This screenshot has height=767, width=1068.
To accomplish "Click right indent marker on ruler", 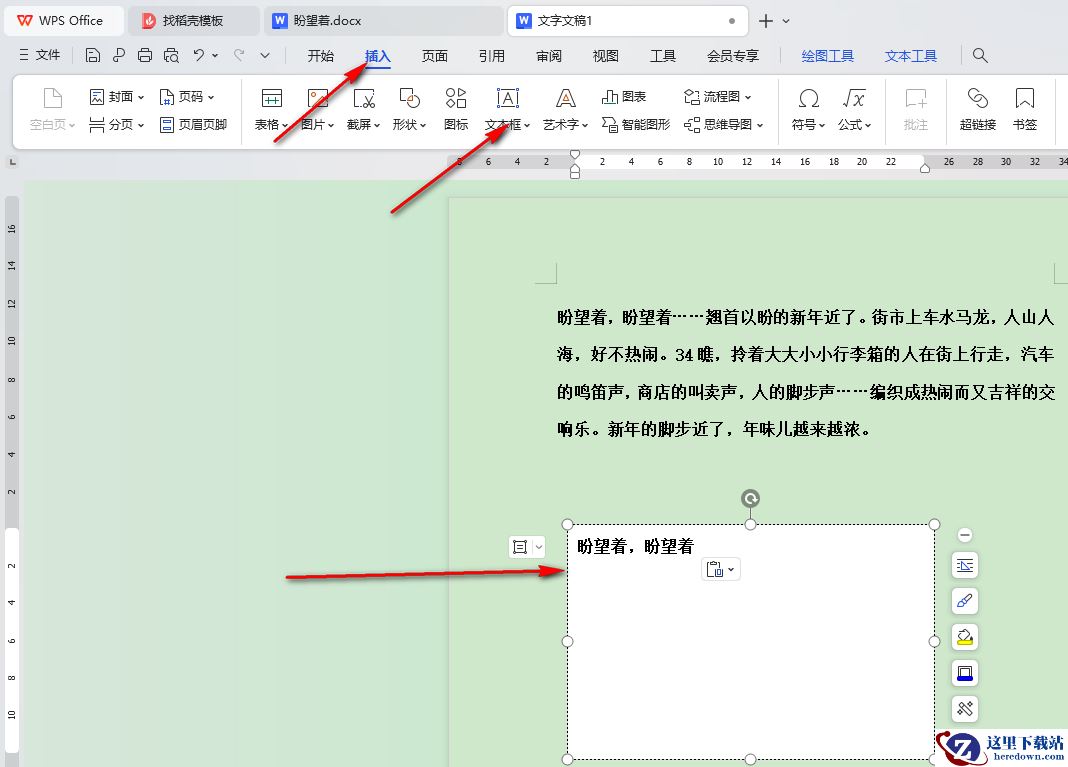I will [924, 168].
